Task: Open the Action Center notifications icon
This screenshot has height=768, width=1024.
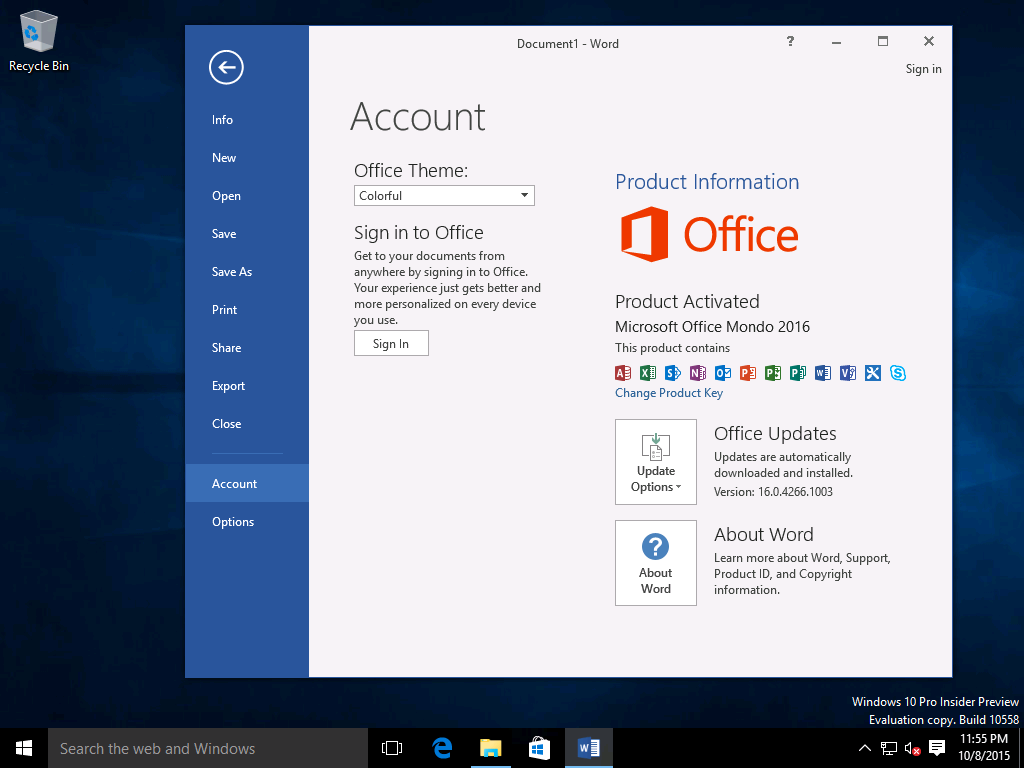Action: click(x=937, y=748)
